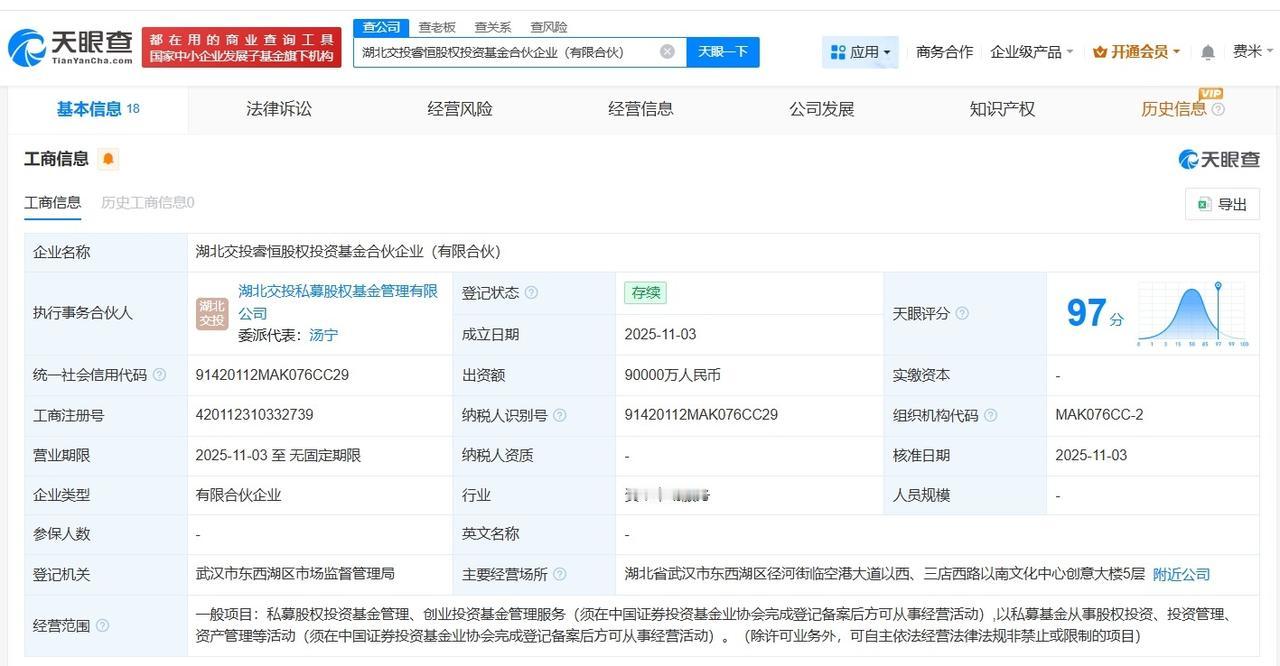This screenshot has height=666, width=1280.
Task: Click the 湖北交投 company logo badge
Action: [x=212, y=313]
